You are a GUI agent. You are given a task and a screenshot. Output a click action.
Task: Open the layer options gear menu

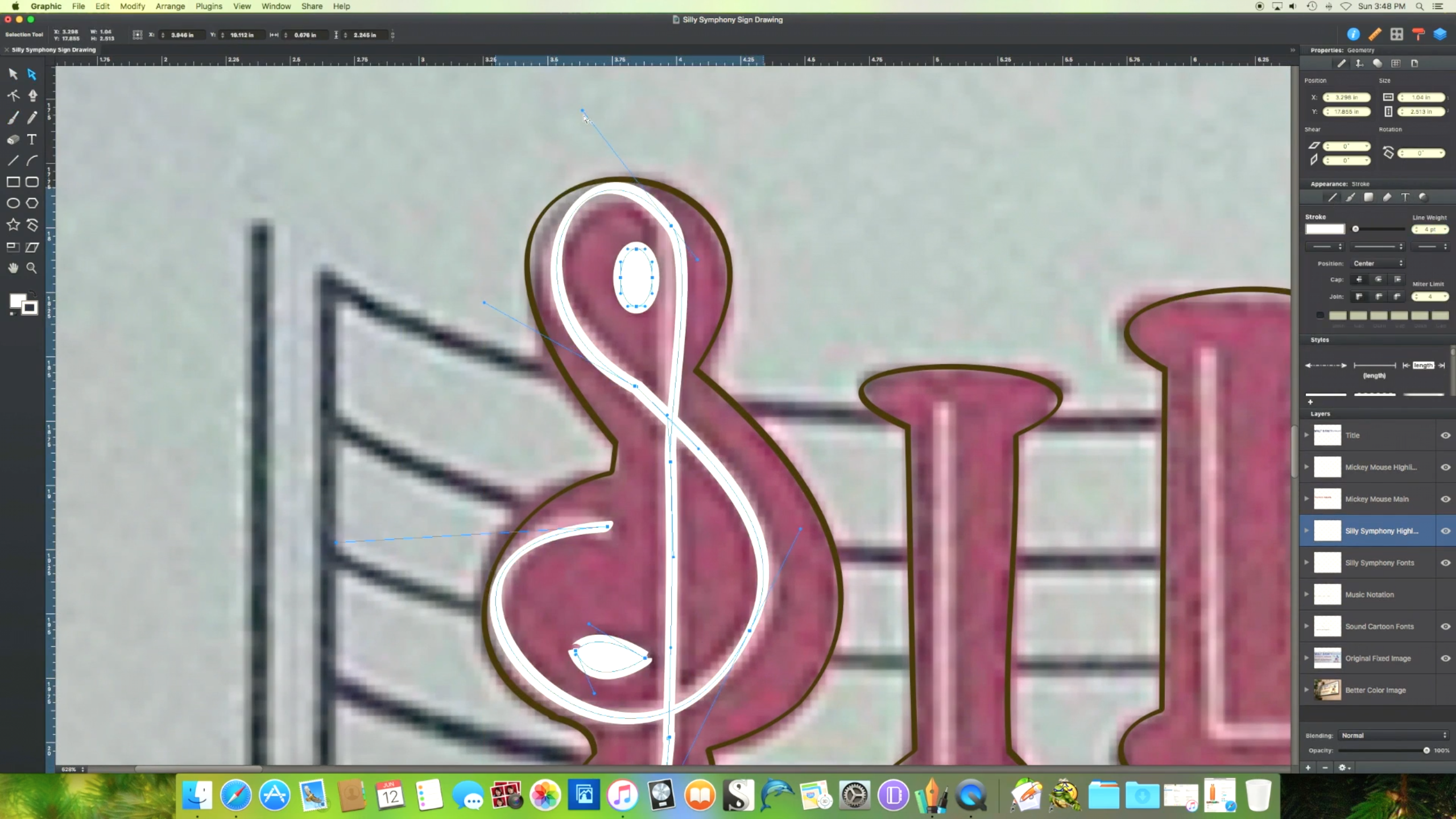pos(1344,767)
